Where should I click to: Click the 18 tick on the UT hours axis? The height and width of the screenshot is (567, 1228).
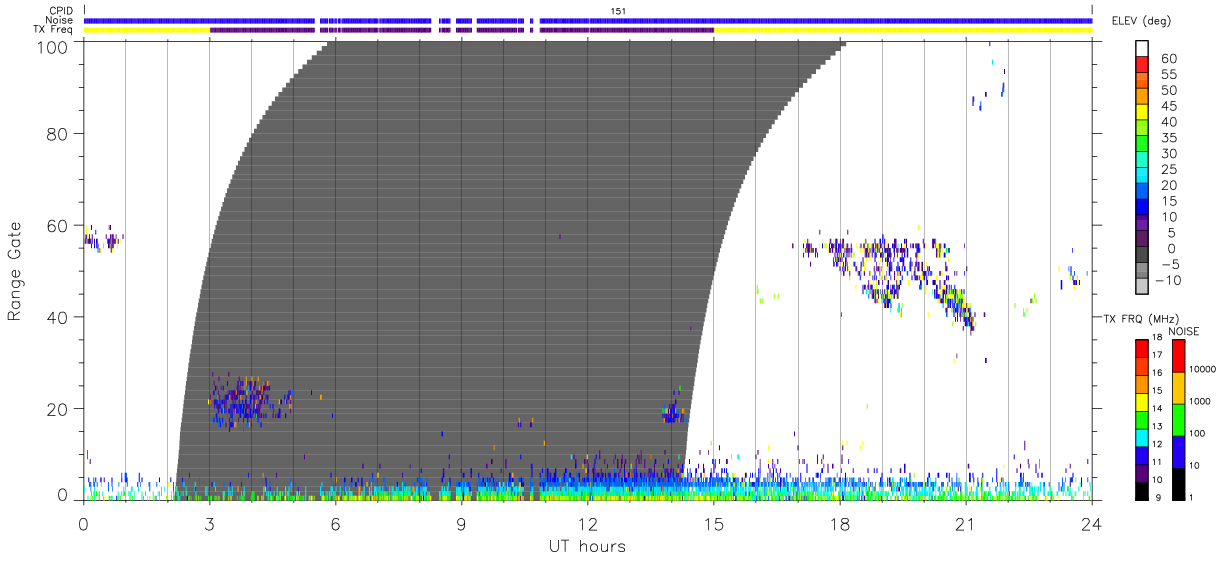point(839,523)
